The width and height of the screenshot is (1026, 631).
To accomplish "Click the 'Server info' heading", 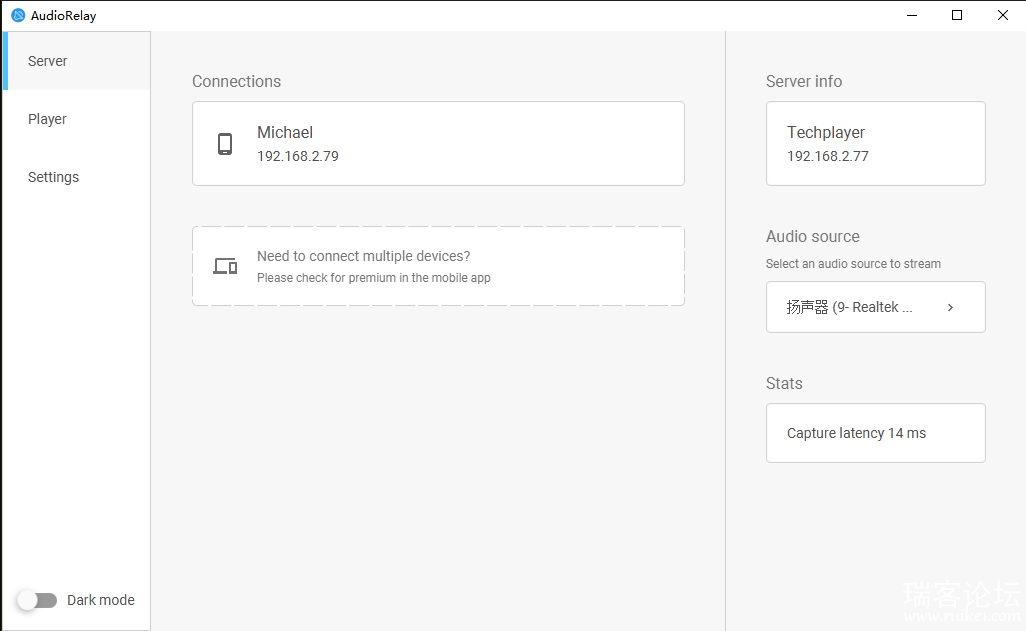I will click(804, 81).
